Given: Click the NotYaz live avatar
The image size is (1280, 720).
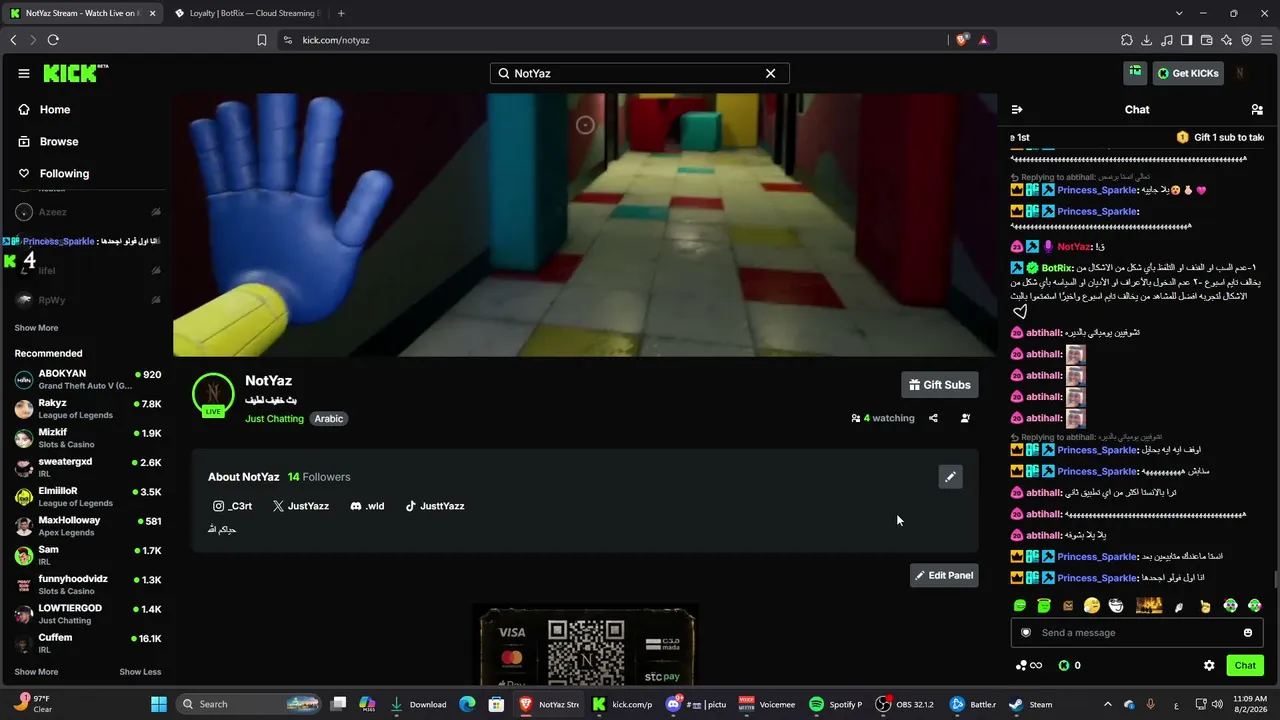Looking at the screenshot, I should click(x=213, y=394).
